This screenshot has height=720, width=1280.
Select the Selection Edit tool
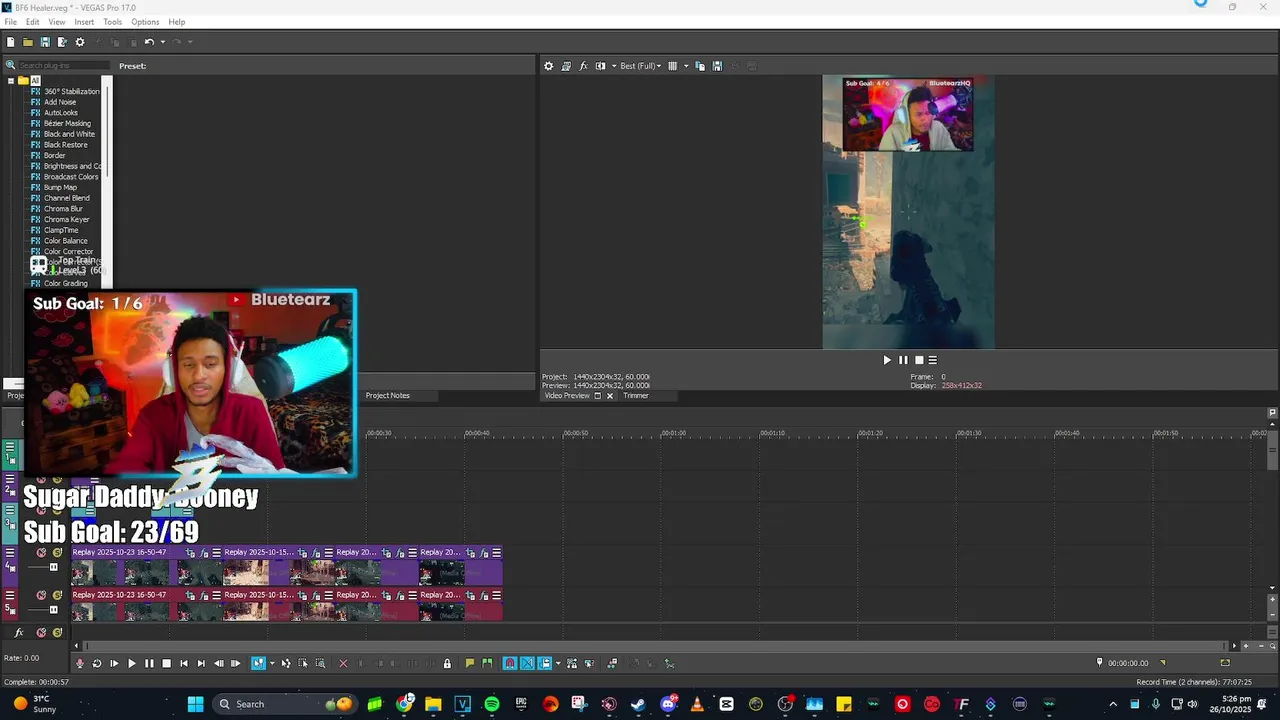pyautogui.click(x=302, y=663)
